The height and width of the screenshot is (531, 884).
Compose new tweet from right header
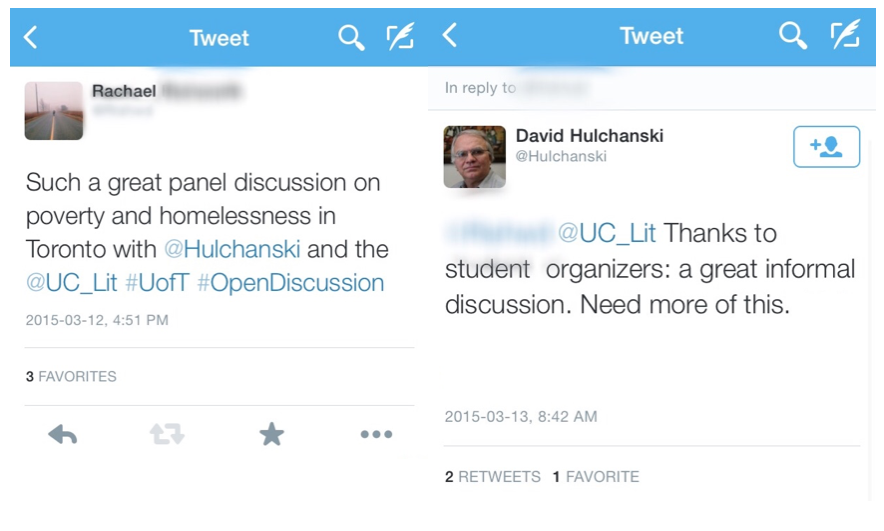pos(845,37)
